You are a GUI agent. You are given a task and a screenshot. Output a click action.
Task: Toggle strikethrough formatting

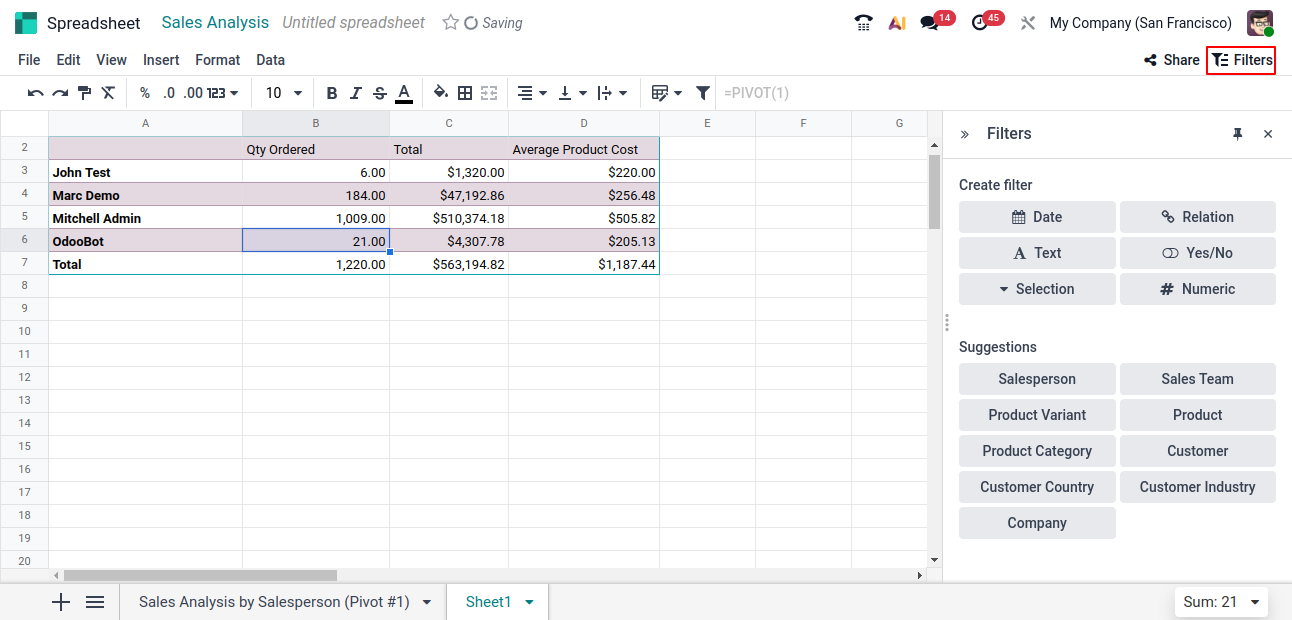380,93
